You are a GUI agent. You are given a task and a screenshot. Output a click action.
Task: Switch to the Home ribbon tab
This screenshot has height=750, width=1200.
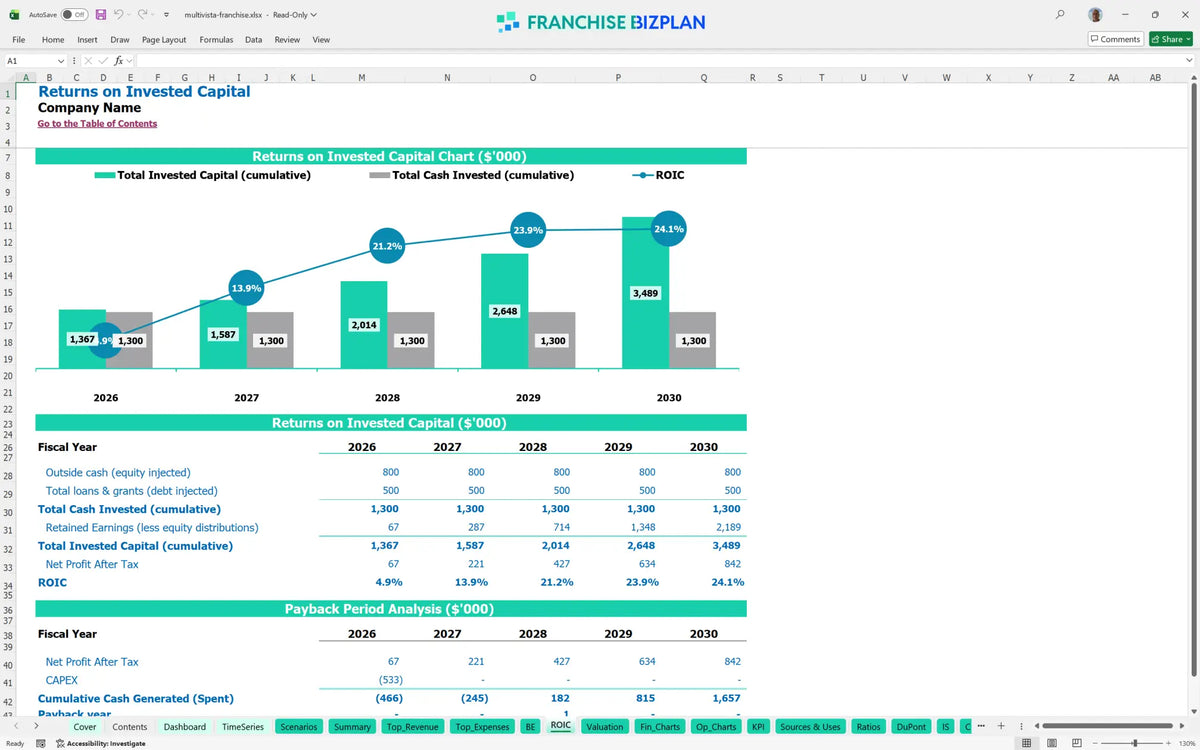coord(53,39)
